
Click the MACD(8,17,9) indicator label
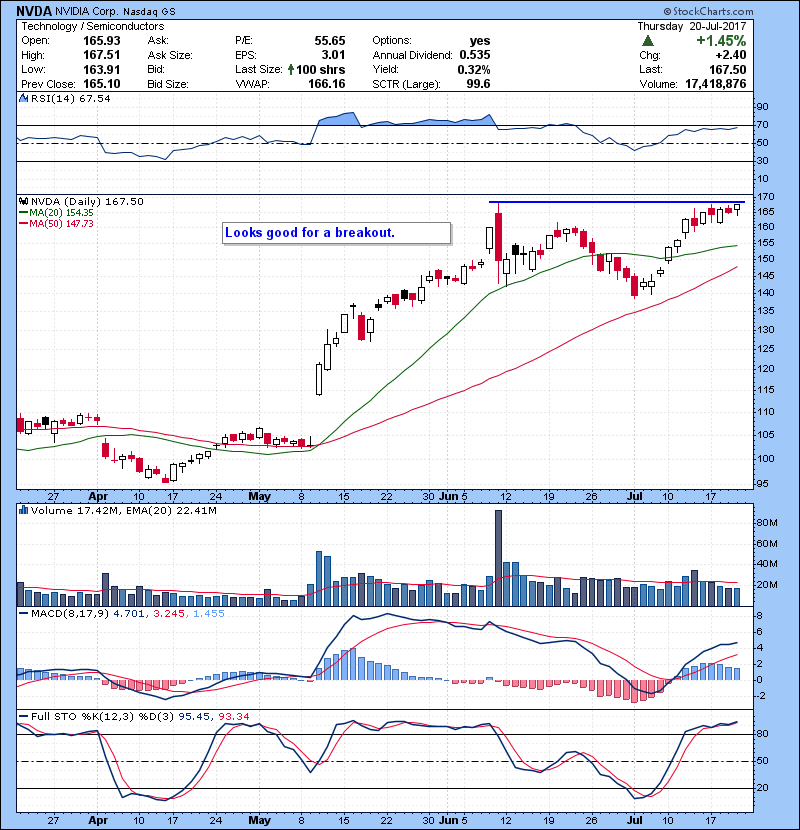coord(70,614)
